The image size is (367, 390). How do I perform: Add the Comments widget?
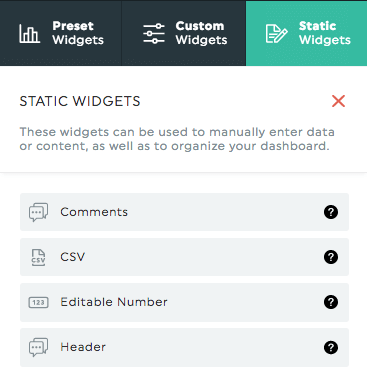[184, 212]
